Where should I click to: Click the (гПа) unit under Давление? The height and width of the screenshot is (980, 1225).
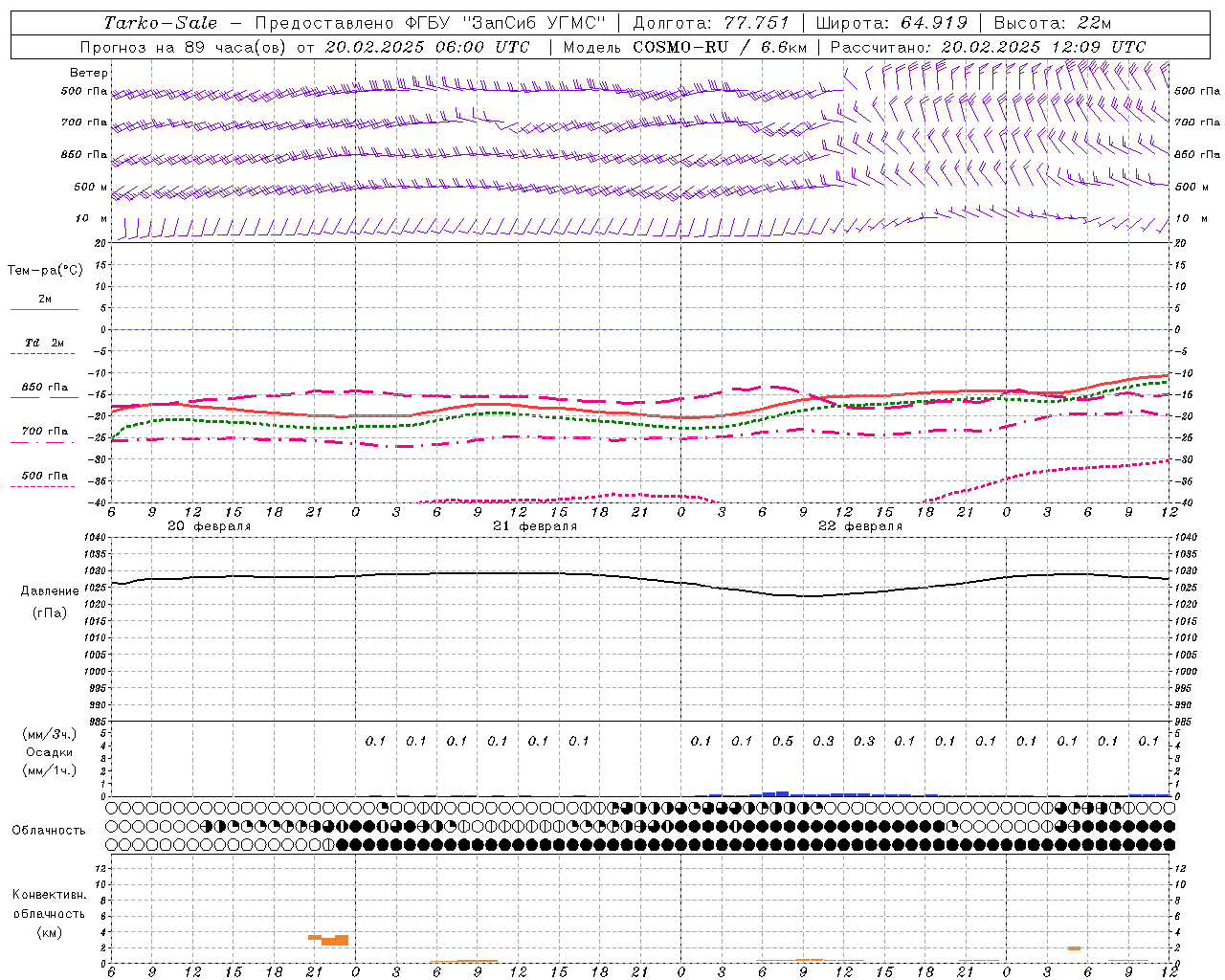50,612
